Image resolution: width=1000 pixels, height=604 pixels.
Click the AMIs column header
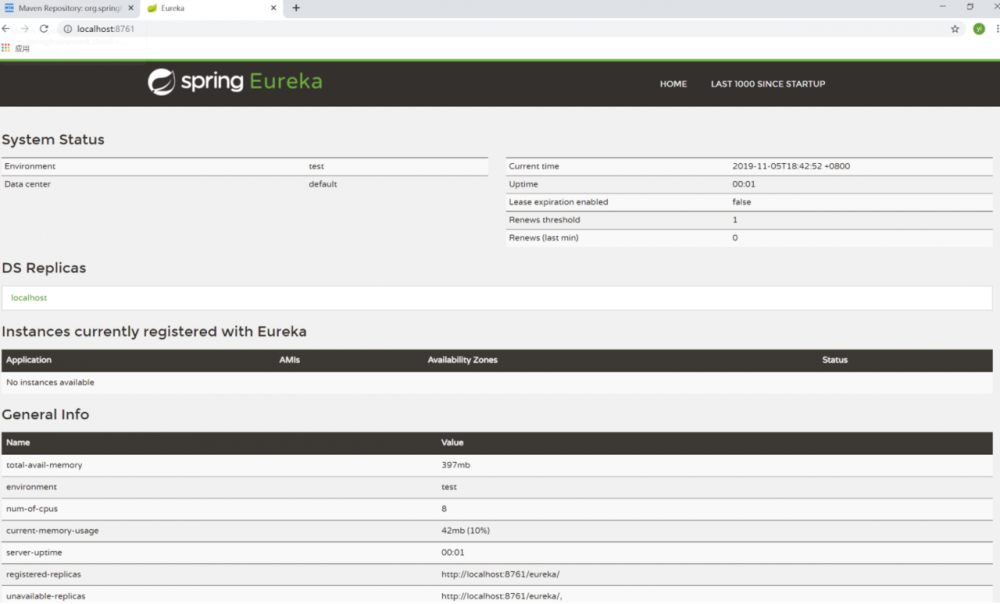pos(290,360)
